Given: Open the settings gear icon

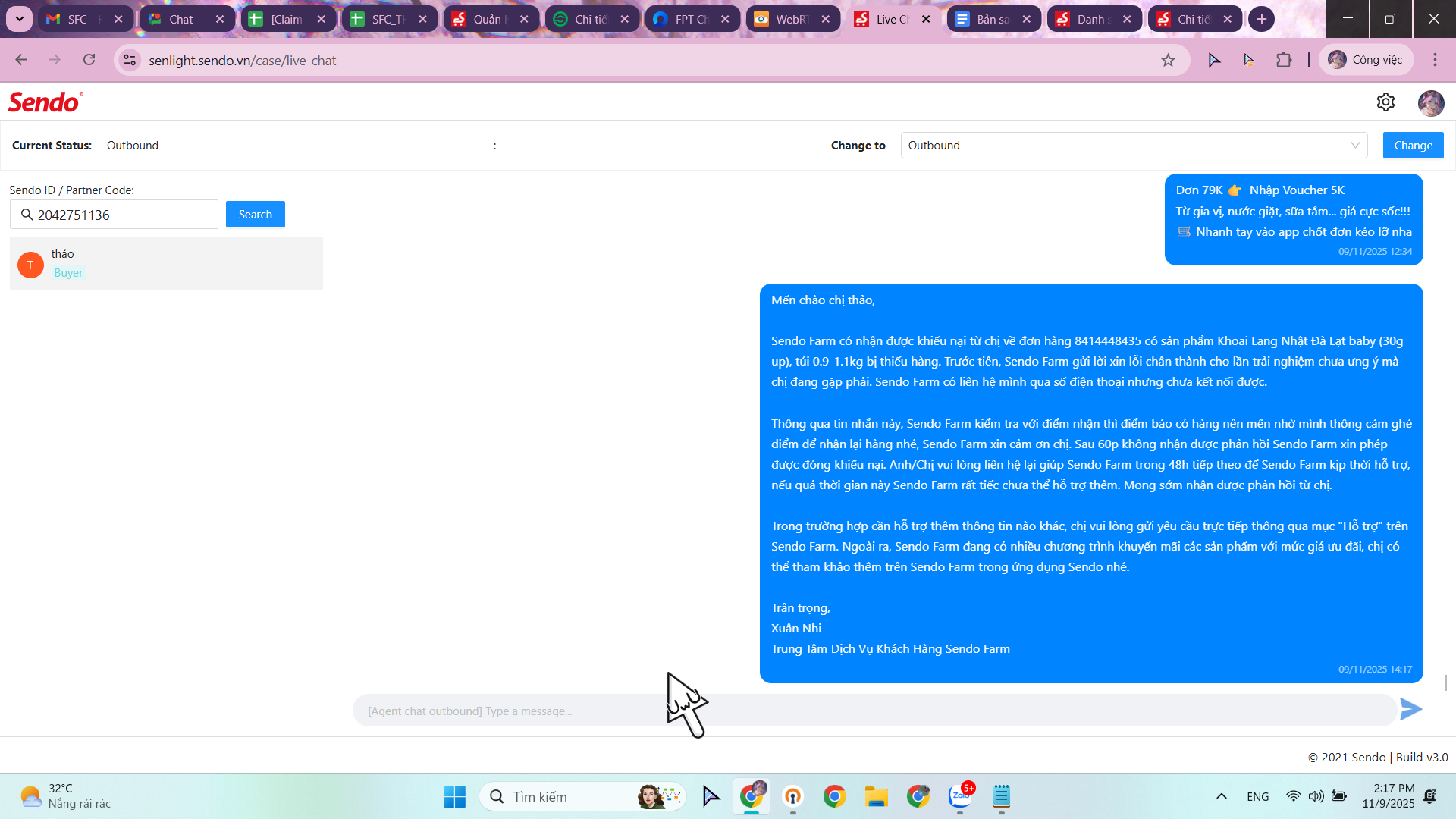Looking at the screenshot, I should point(1385,102).
